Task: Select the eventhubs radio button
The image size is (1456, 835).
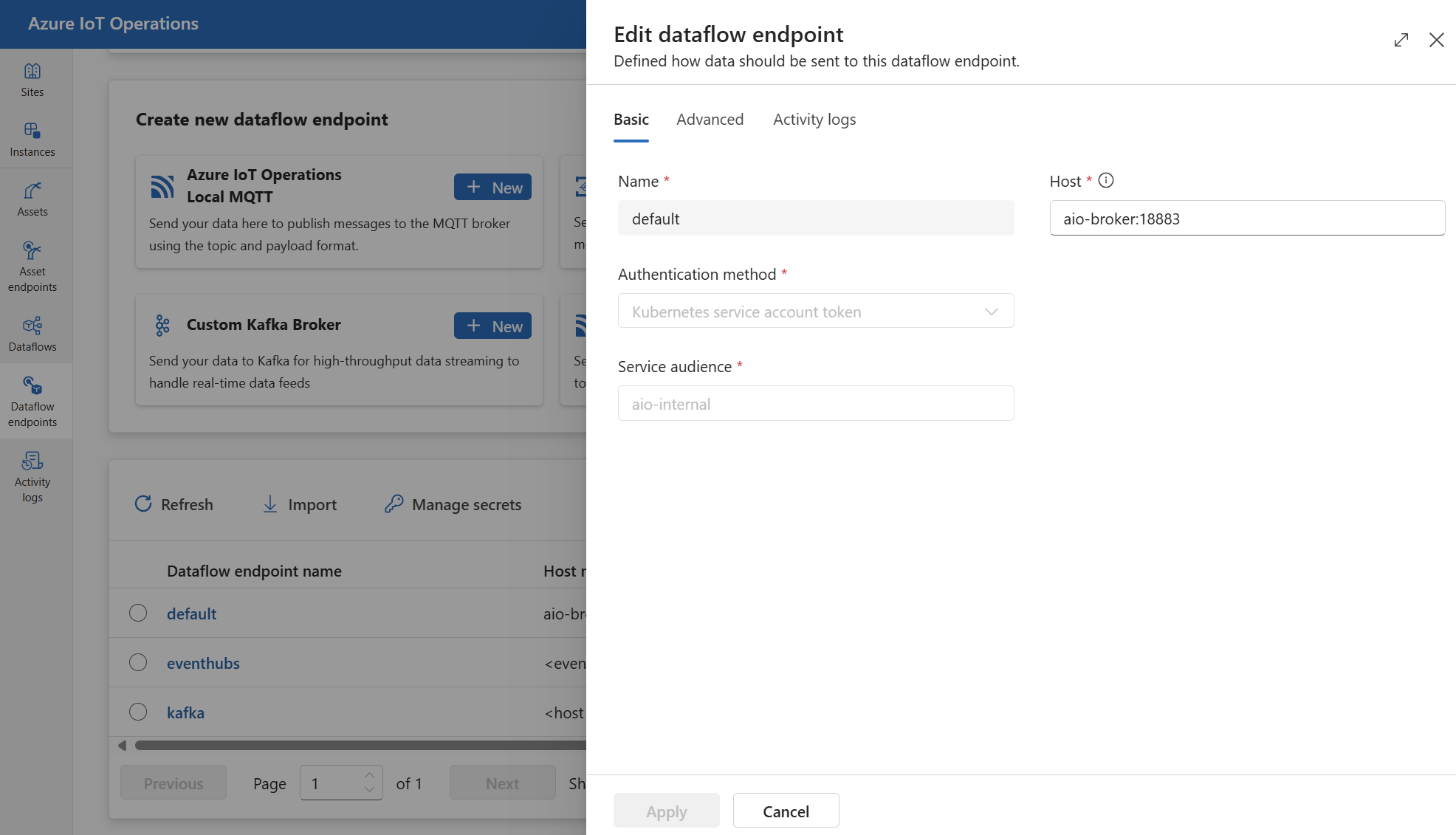Action: (x=138, y=662)
